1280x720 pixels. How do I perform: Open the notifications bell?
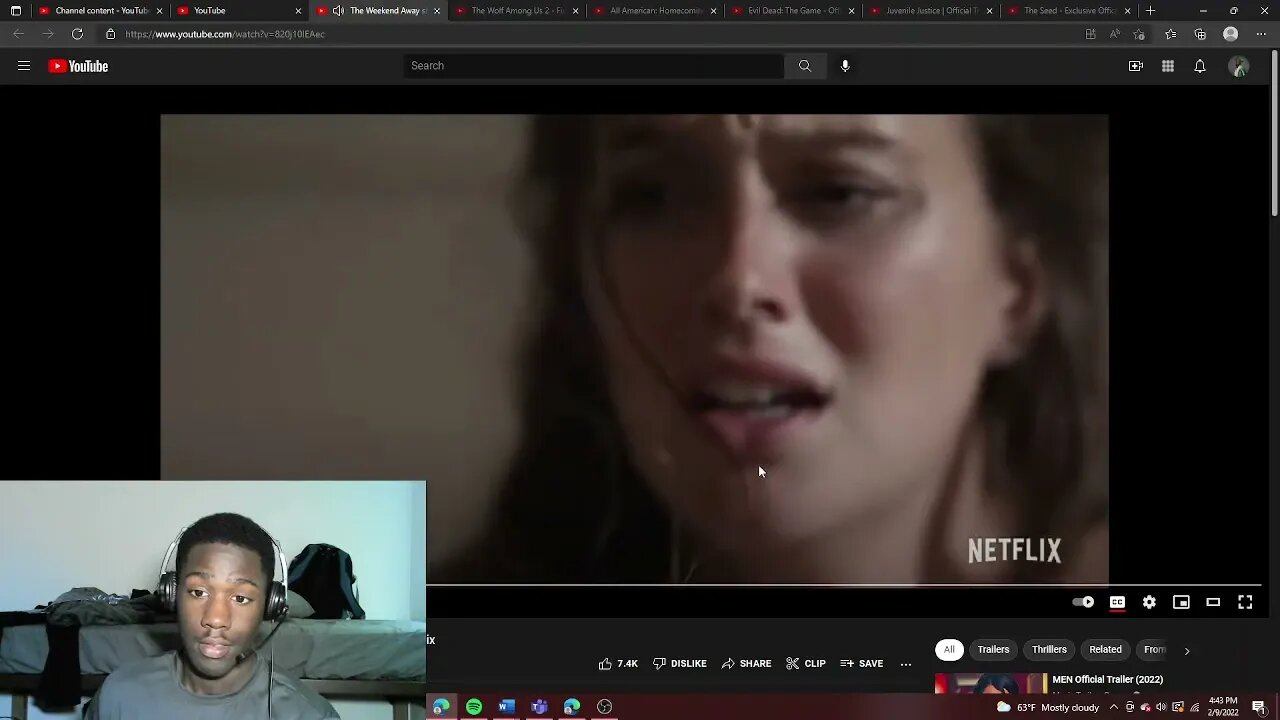pyautogui.click(x=1200, y=66)
